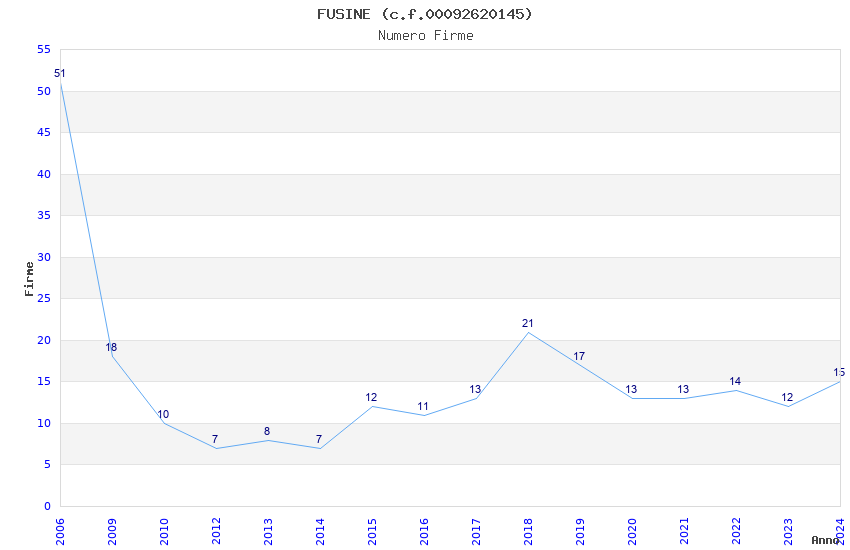Click the 2012 year tick label

(216, 532)
